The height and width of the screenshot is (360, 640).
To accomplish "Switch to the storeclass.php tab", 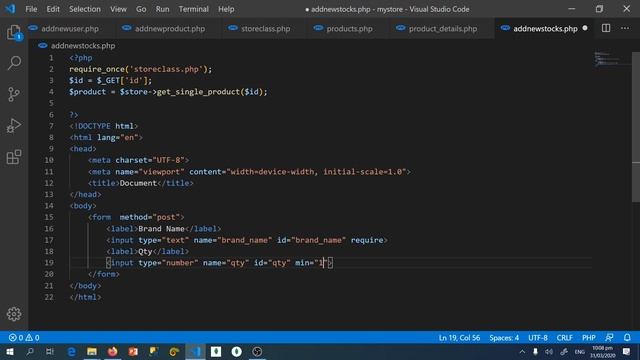I will click(265, 29).
